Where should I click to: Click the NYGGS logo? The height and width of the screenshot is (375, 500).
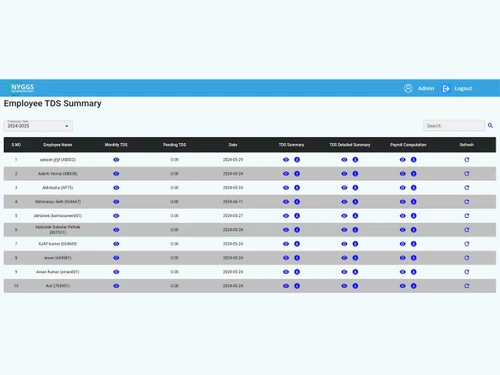21,88
